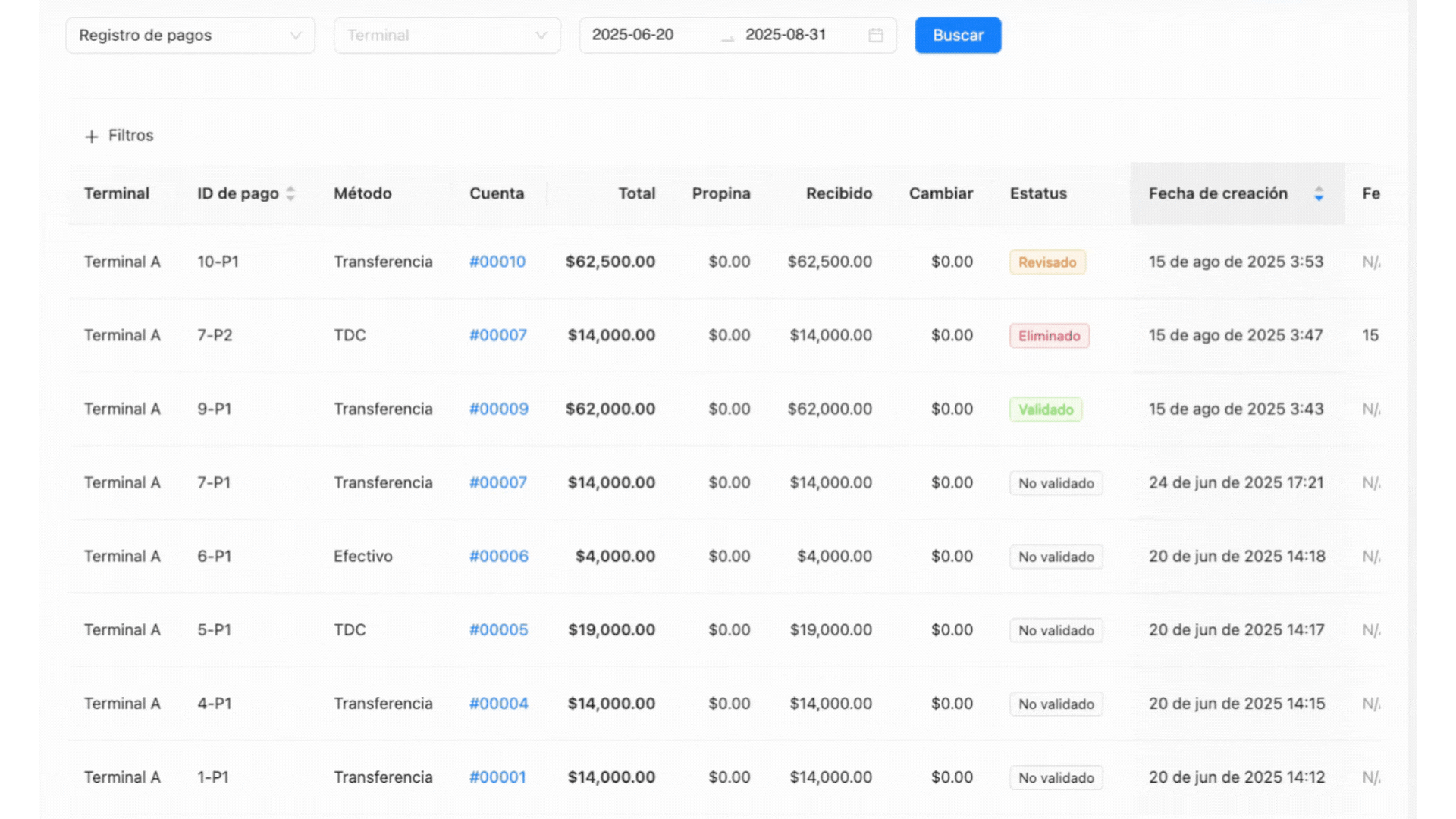Viewport: 1456px width, 819px height.
Task: Click the Eliminado status tag
Action: coord(1049,336)
